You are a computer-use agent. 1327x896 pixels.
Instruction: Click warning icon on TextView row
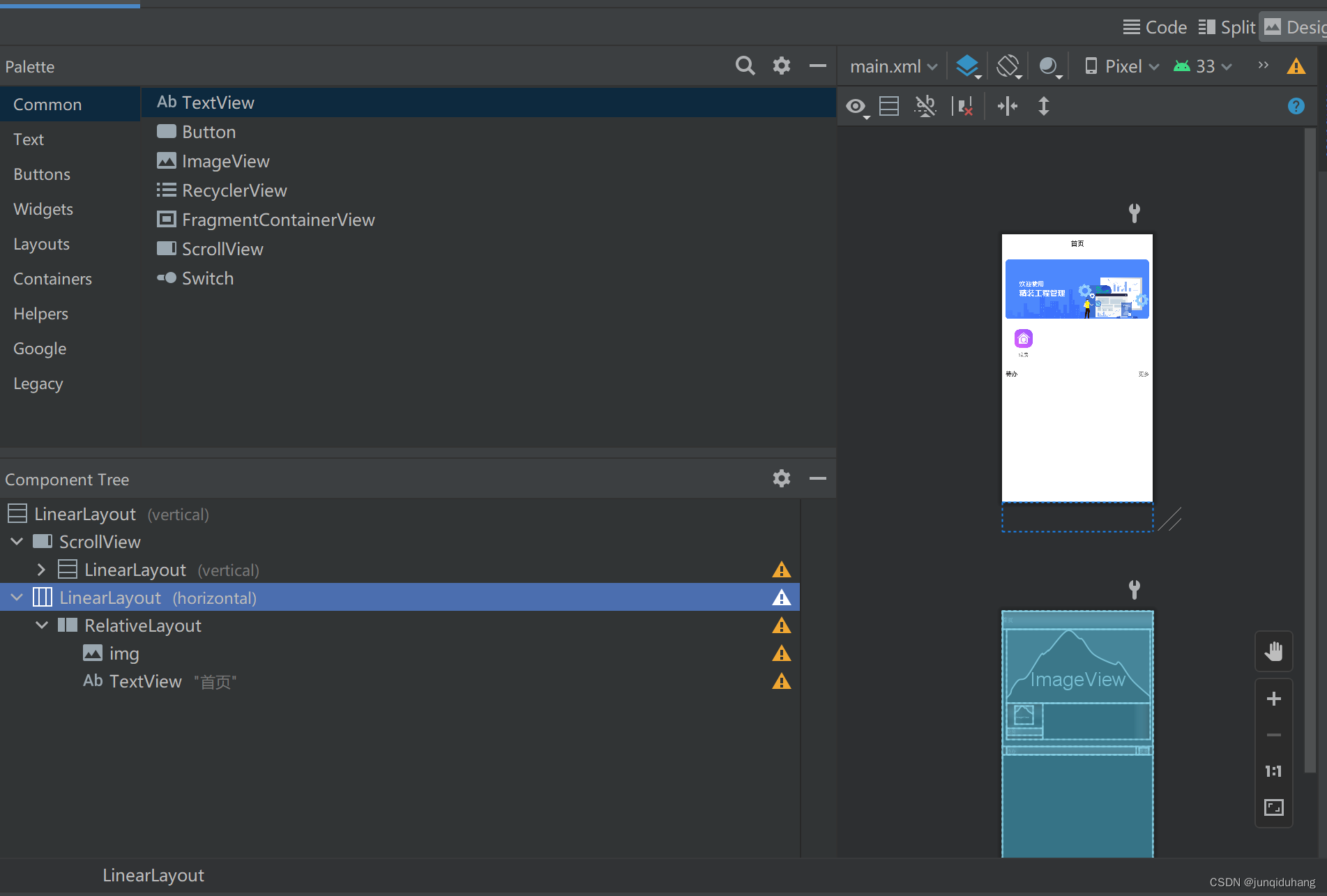click(781, 681)
